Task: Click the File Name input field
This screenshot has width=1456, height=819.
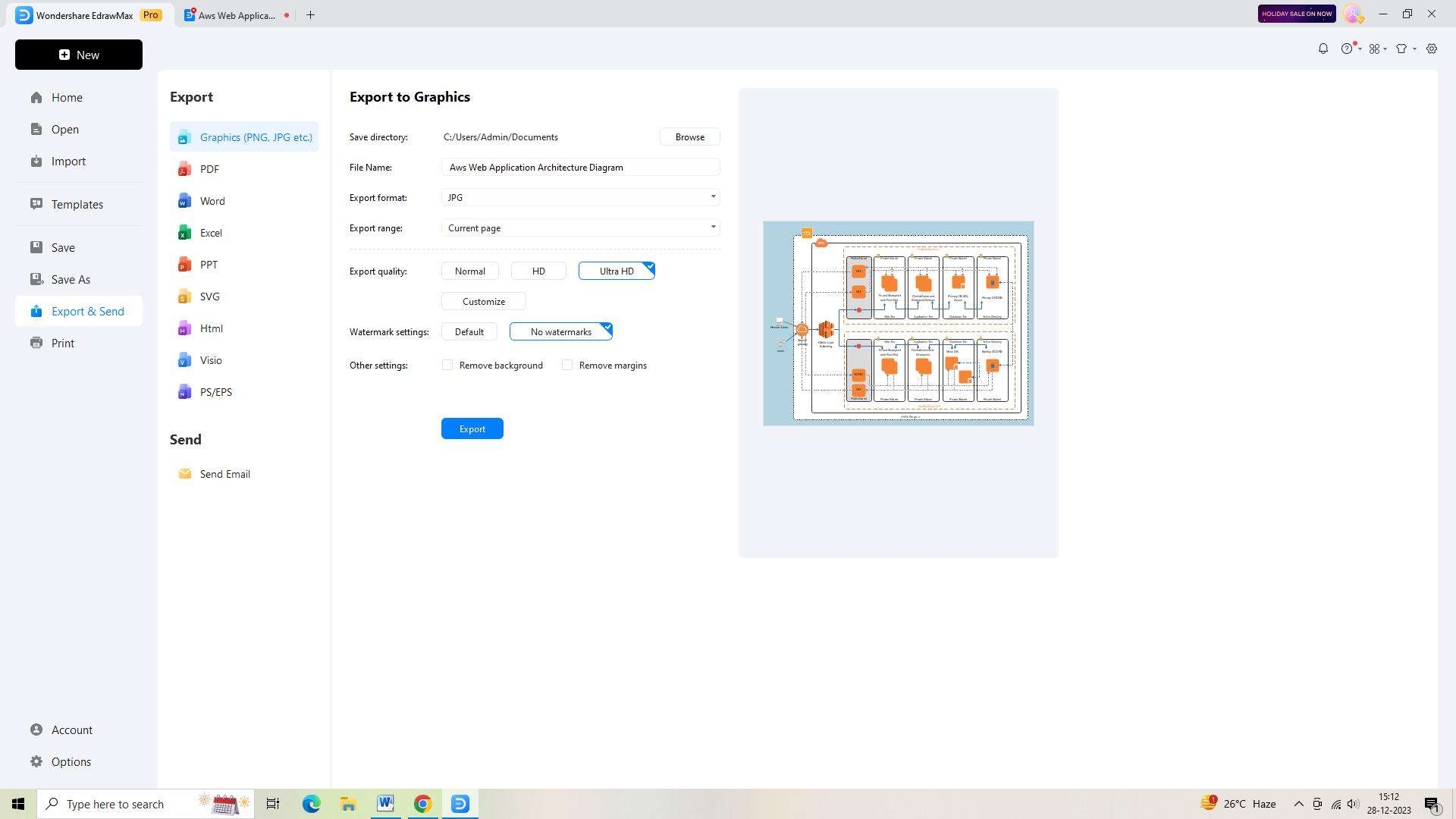Action: [x=582, y=167]
